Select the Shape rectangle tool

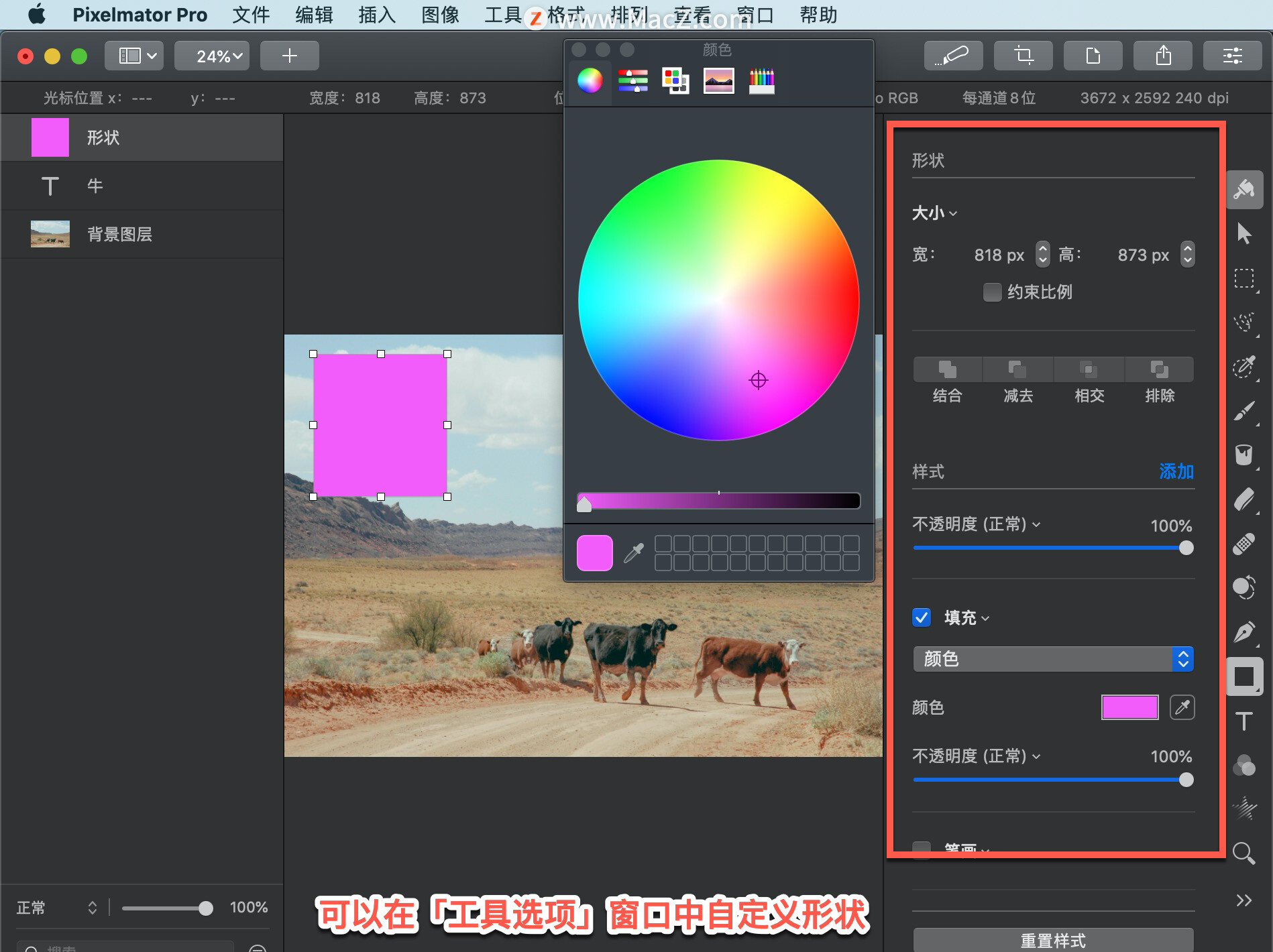(x=1244, y=677)
